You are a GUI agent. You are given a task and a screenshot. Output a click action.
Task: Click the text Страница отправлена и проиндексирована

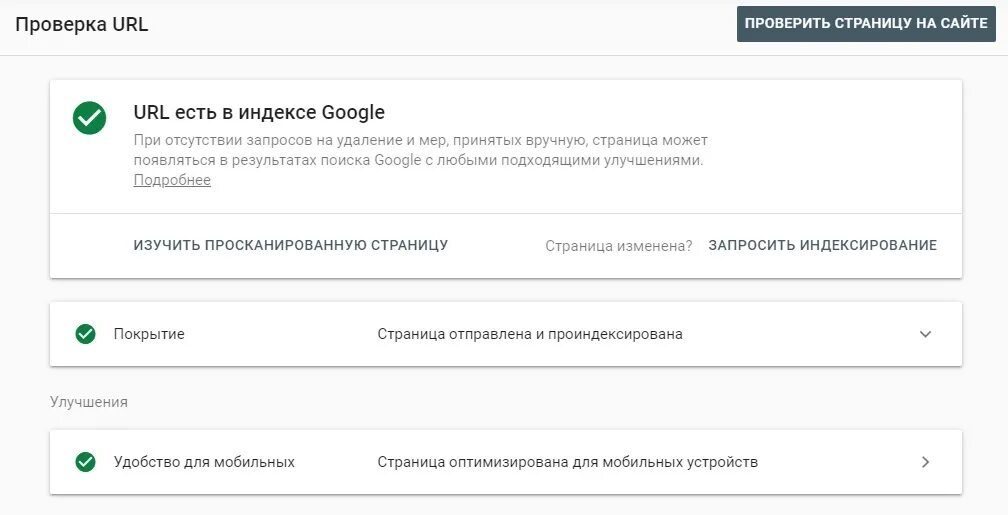530,334
